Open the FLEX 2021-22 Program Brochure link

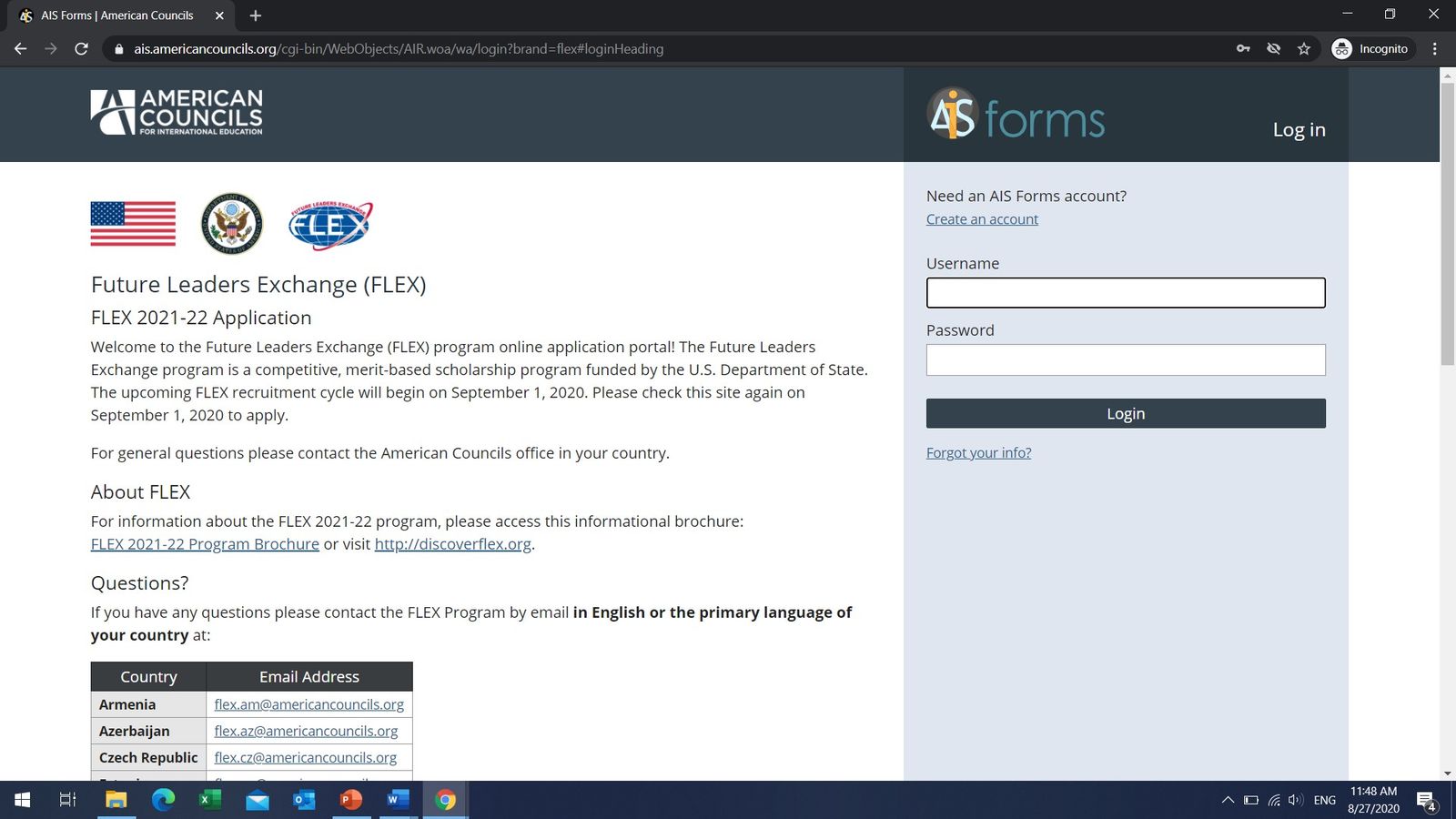[x=205, y=544]
